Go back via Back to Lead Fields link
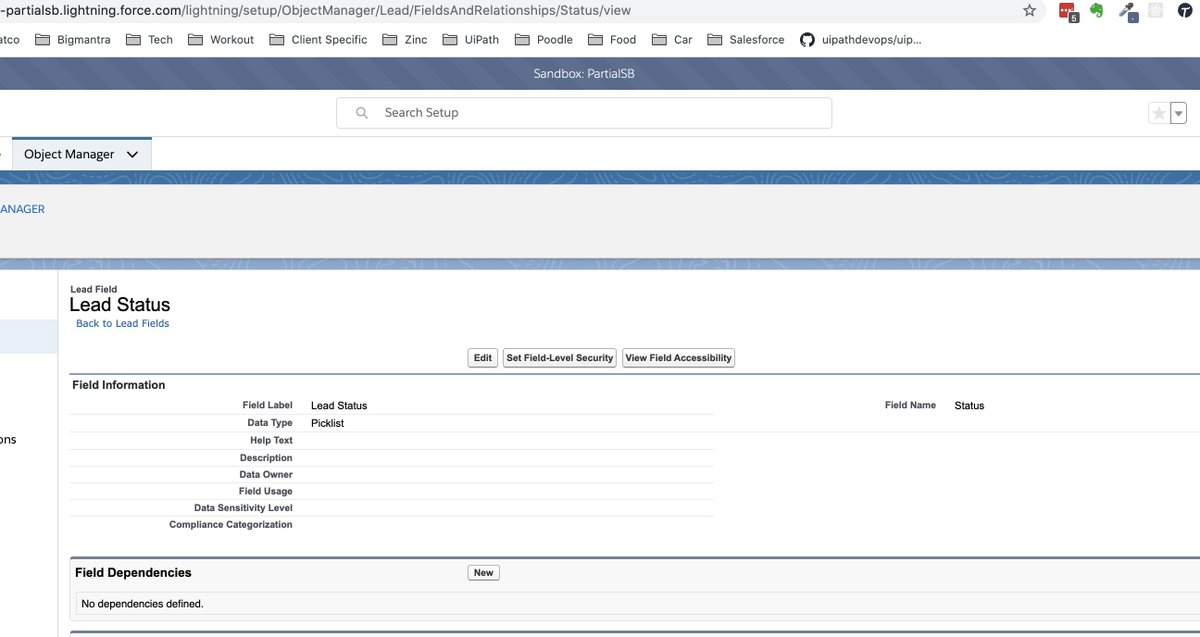Viewport: 1200px width, 637px height. point(123,324)
